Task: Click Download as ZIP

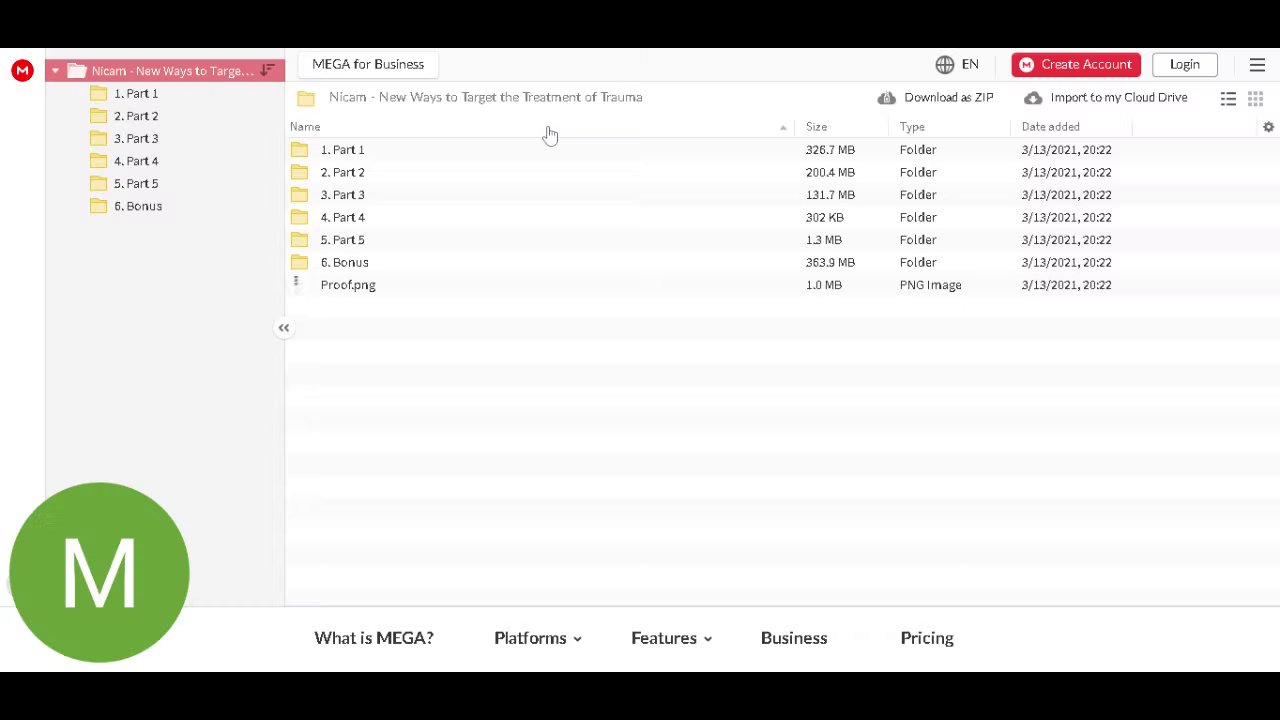Action: (x=949, y=97)
